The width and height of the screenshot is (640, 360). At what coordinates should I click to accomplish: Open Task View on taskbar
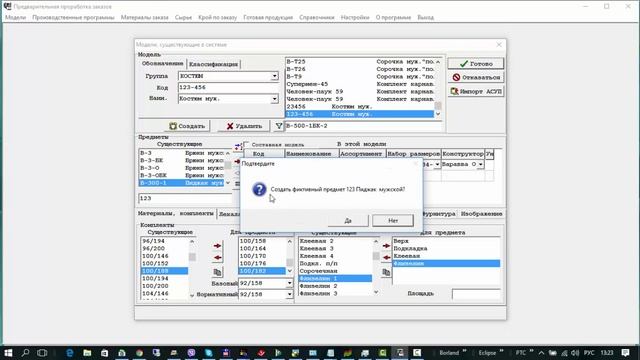click(42, 353)
